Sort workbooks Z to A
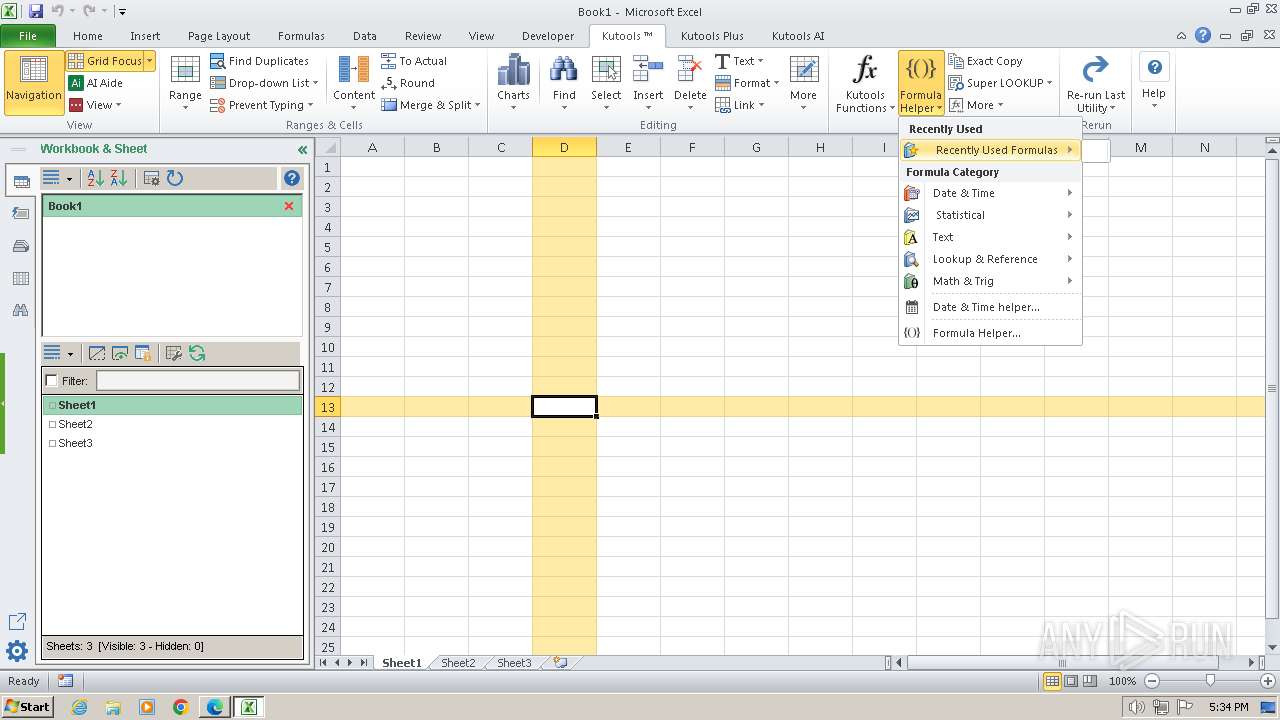 [x=119, y=178]
